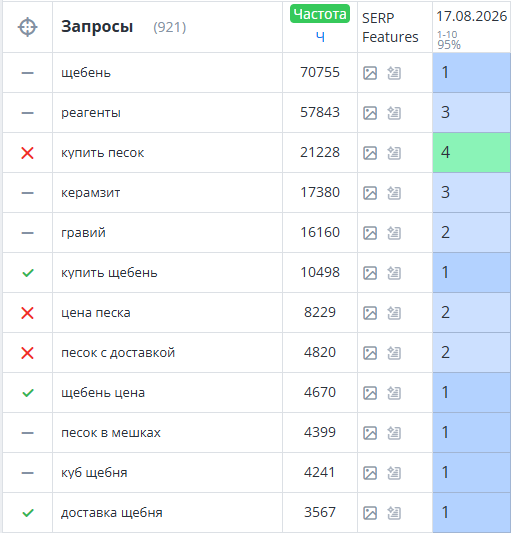
Task: Click the 17.08.2026 date column header
Action: point(472,16)
